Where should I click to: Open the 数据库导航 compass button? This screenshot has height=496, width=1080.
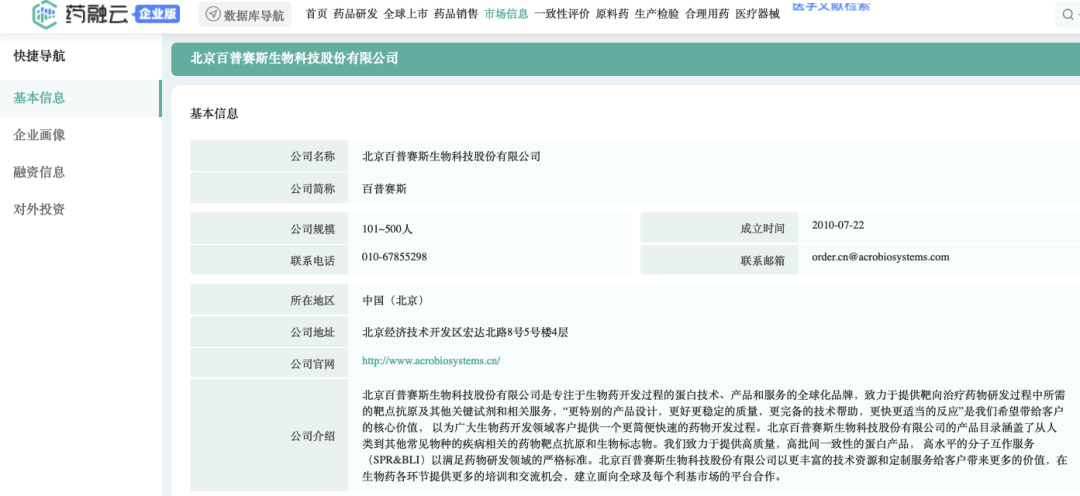point(245,14)
